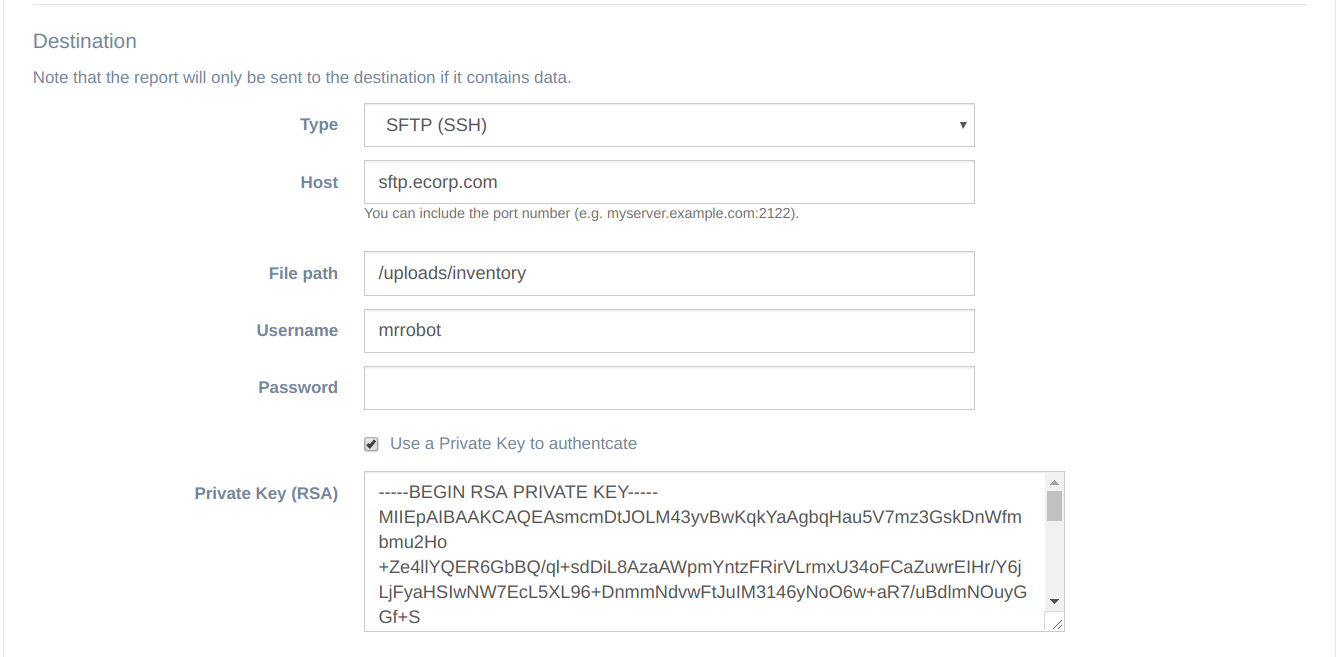
Task: Click the Destination section heading
Action: click(x=85, y=41)
